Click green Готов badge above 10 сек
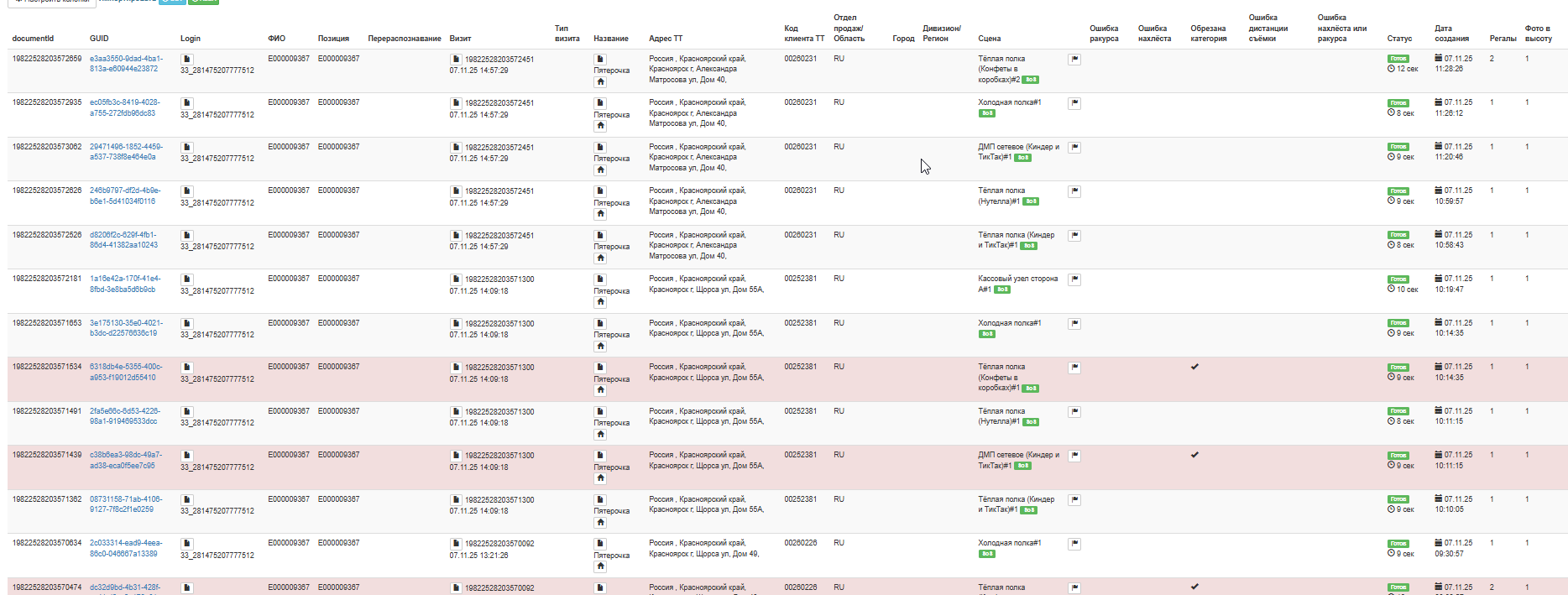This screenshot has height=595, width=1568. [x=1398, y=279]
